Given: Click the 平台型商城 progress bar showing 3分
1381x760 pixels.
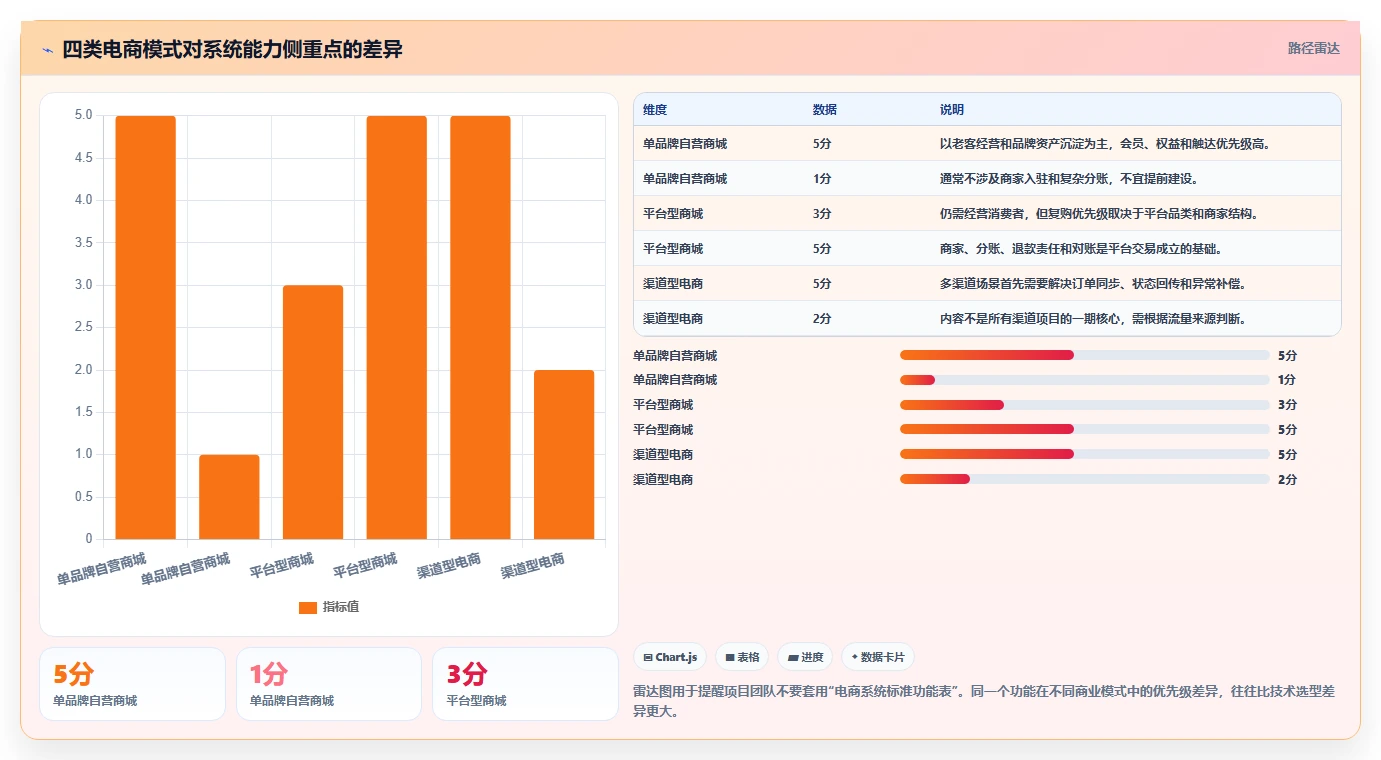Looking at the screenshot, I should coord(1085,405).
